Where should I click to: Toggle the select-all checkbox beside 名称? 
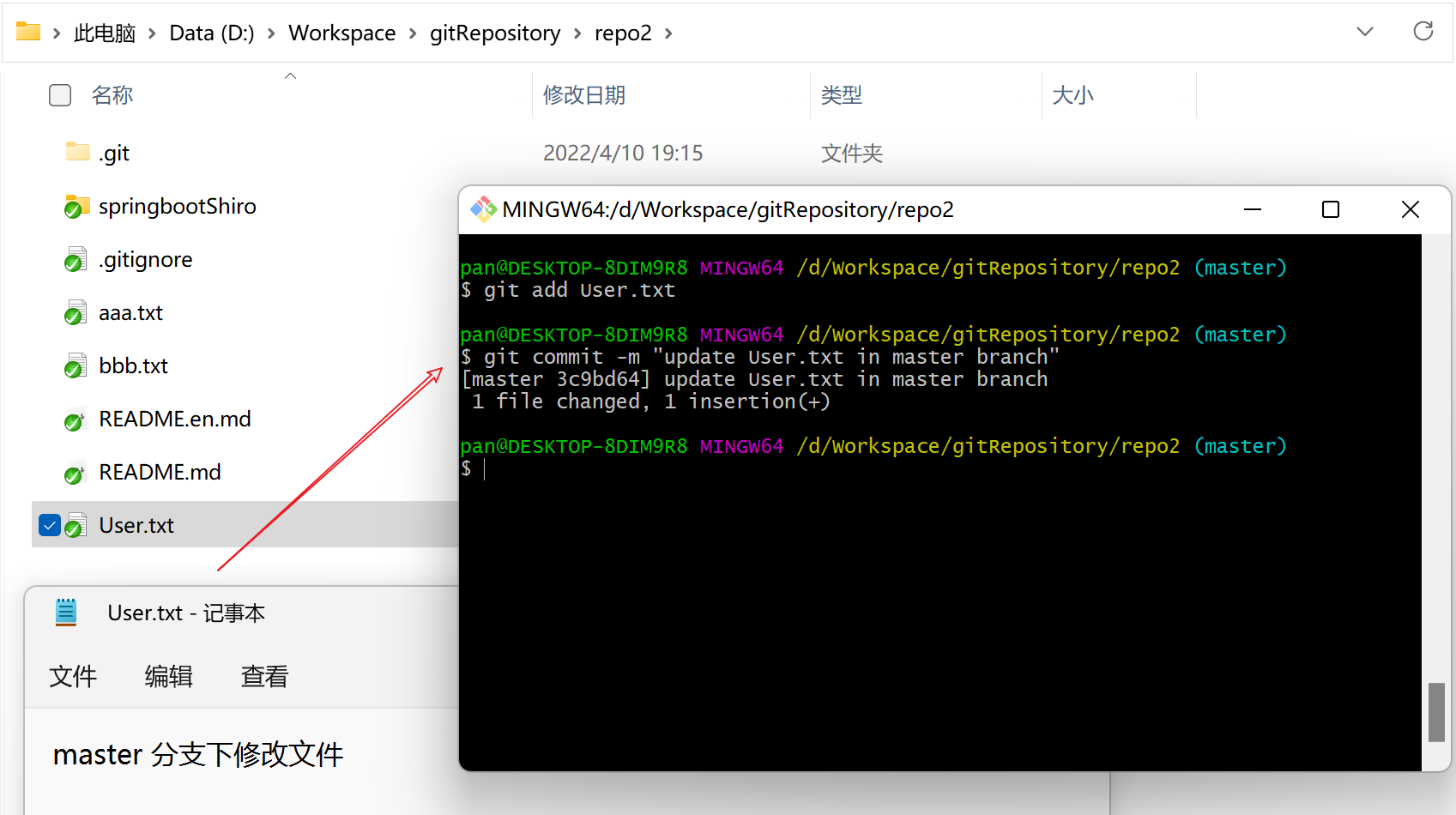pos(60,95)
